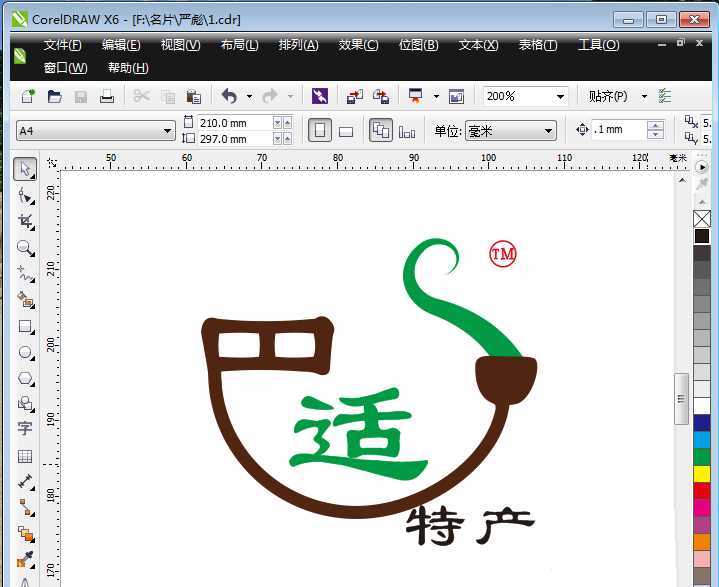719x587 pixels.
Task: Set landscape page orientation
Action: (346, 132)
